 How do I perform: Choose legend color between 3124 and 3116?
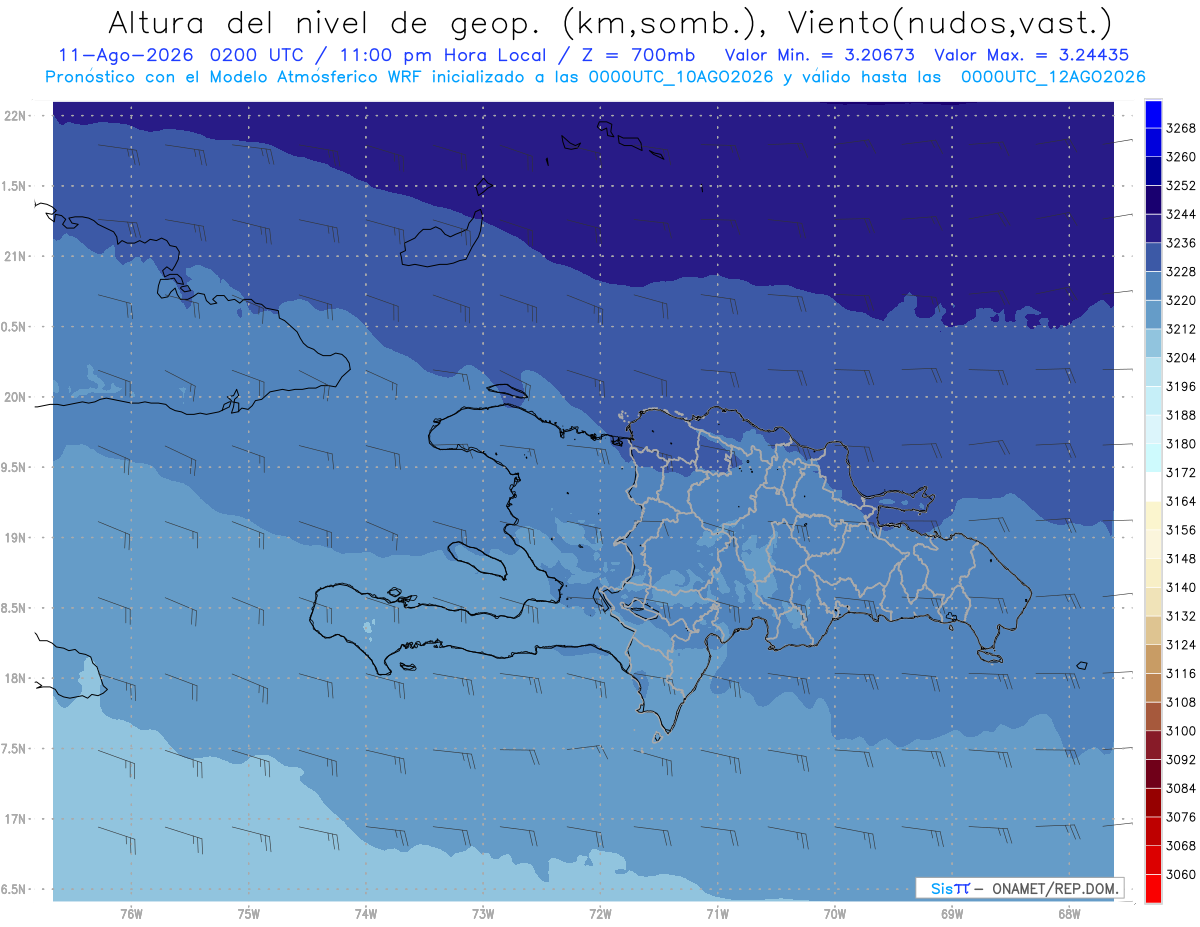tap(1153, 659)
